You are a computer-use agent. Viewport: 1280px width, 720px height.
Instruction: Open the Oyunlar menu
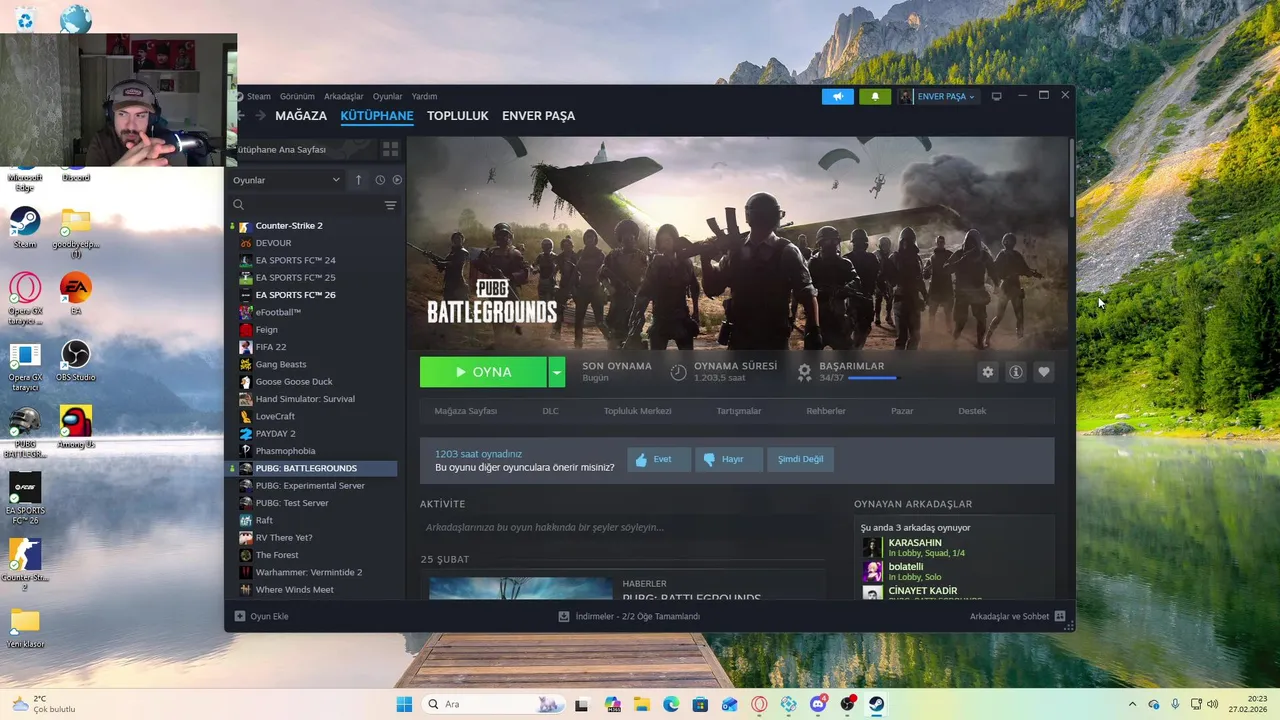pos(387,97)
